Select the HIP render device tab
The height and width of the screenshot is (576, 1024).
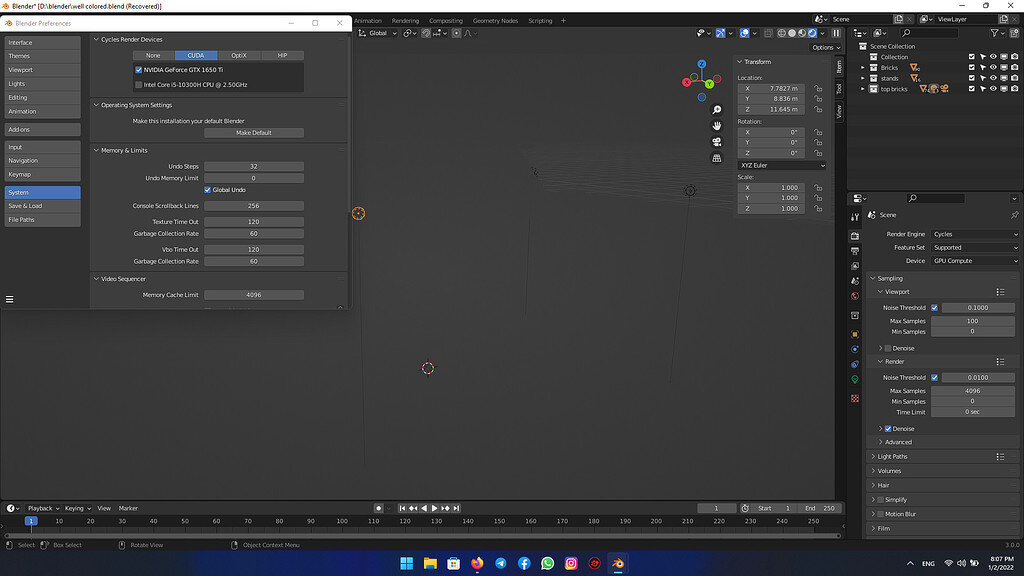click(282, 56)
